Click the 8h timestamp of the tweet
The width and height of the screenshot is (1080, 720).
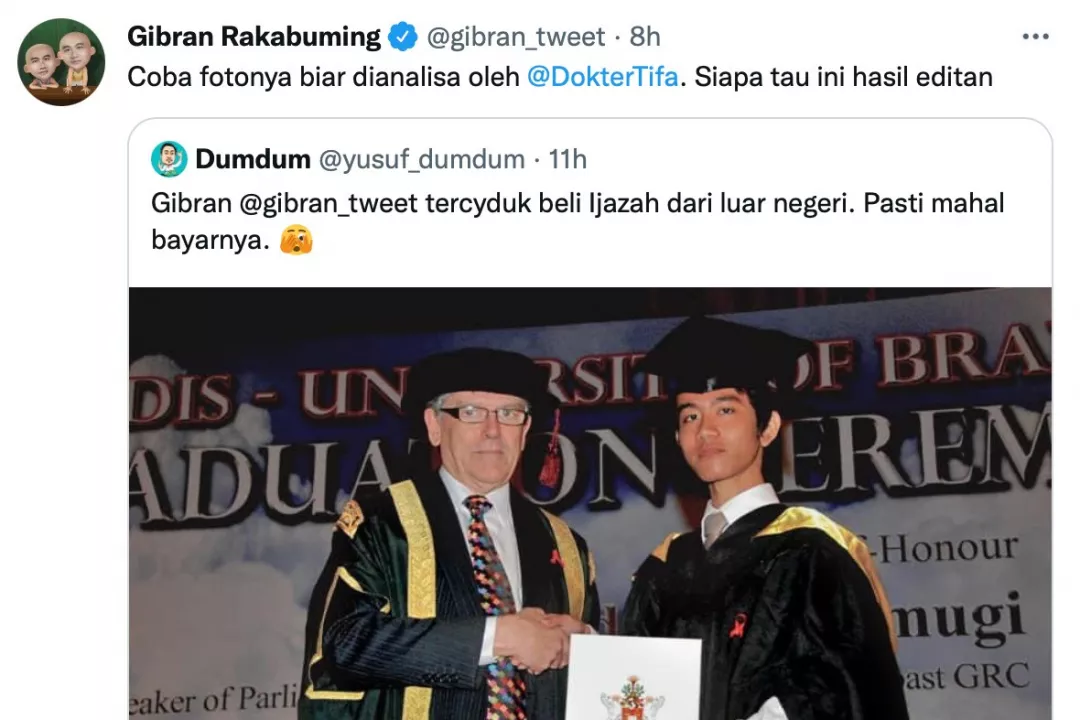coord(645,37)
